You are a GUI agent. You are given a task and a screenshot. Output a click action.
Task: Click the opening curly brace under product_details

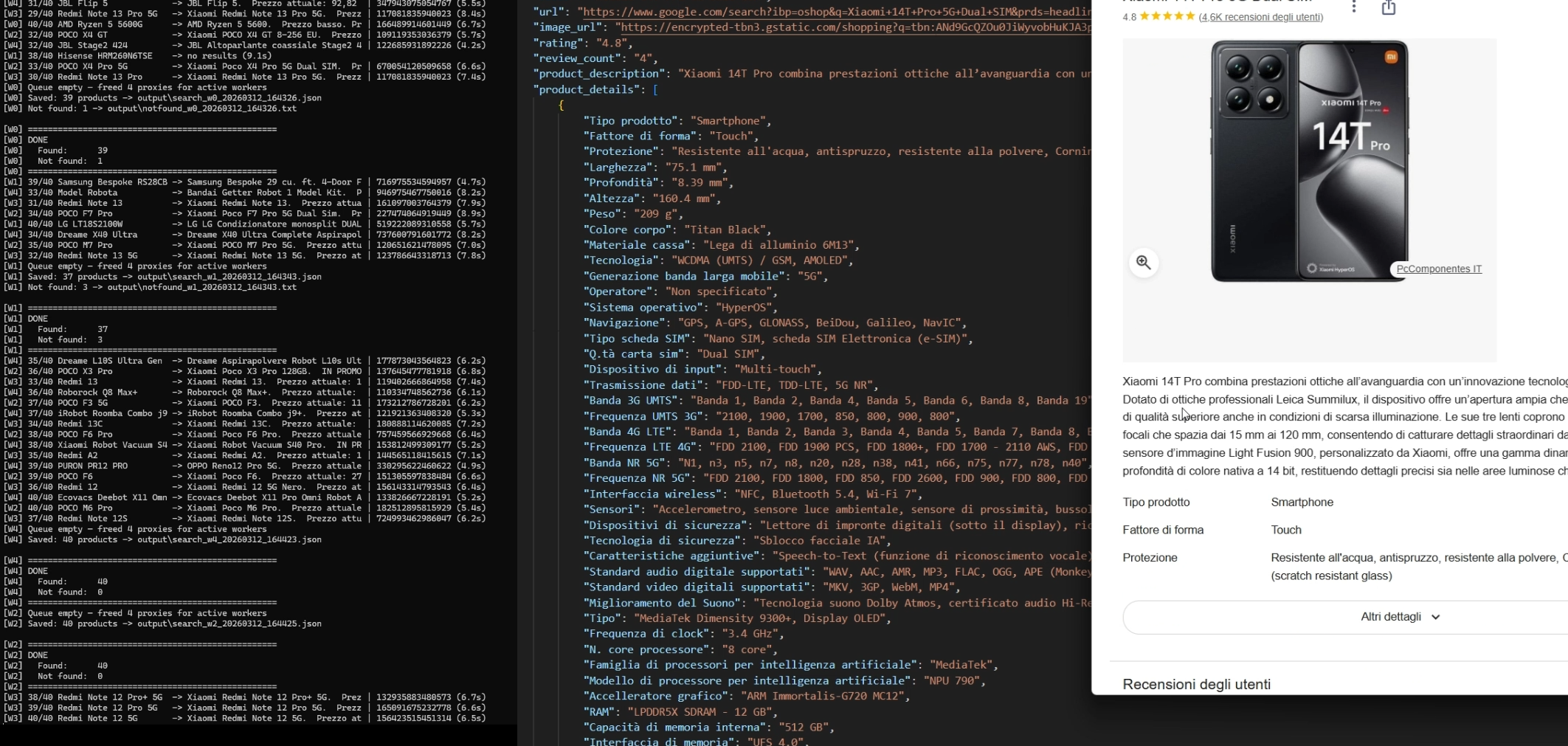pyautogui.click(x=561, y=105)
